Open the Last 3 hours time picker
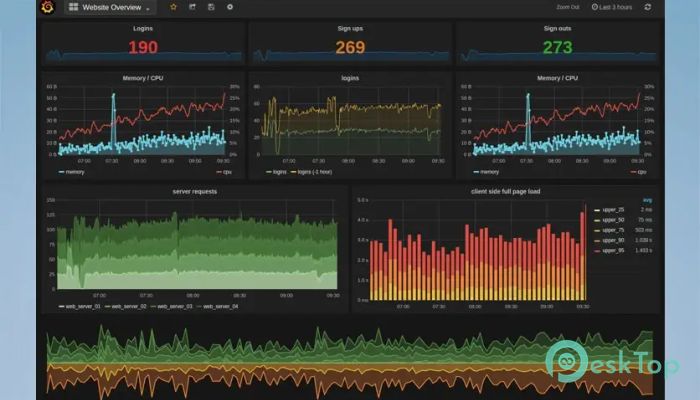The image size is (700, 400). click(612, 7)
